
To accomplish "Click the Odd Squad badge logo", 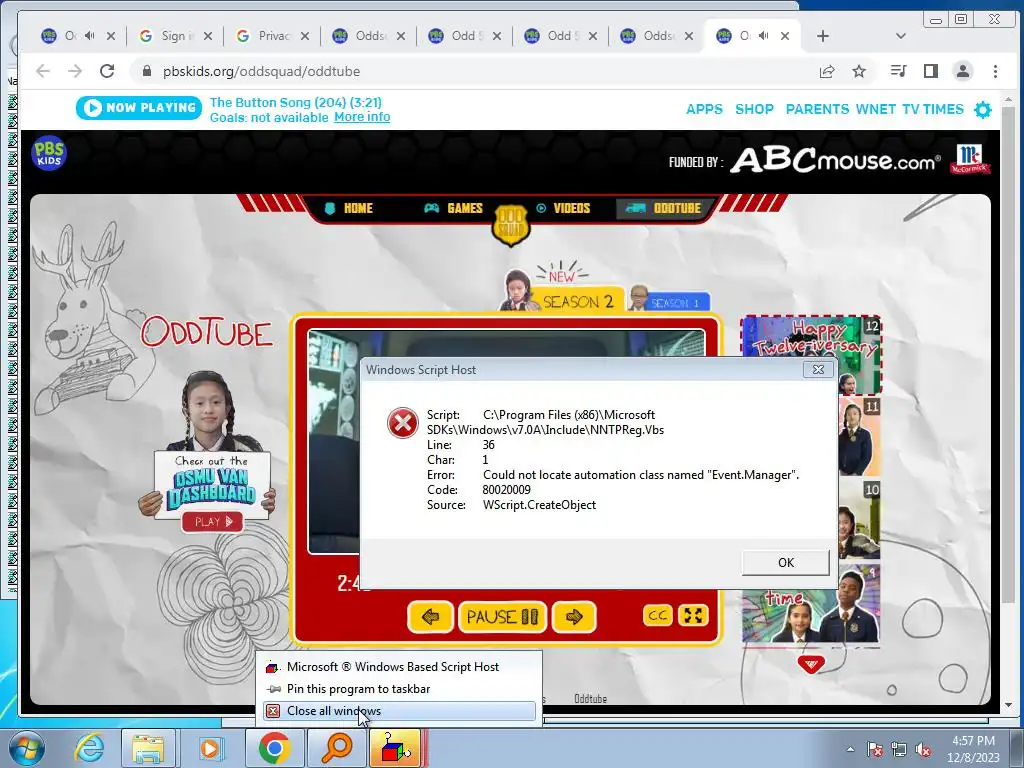I will tap(511, 224).
